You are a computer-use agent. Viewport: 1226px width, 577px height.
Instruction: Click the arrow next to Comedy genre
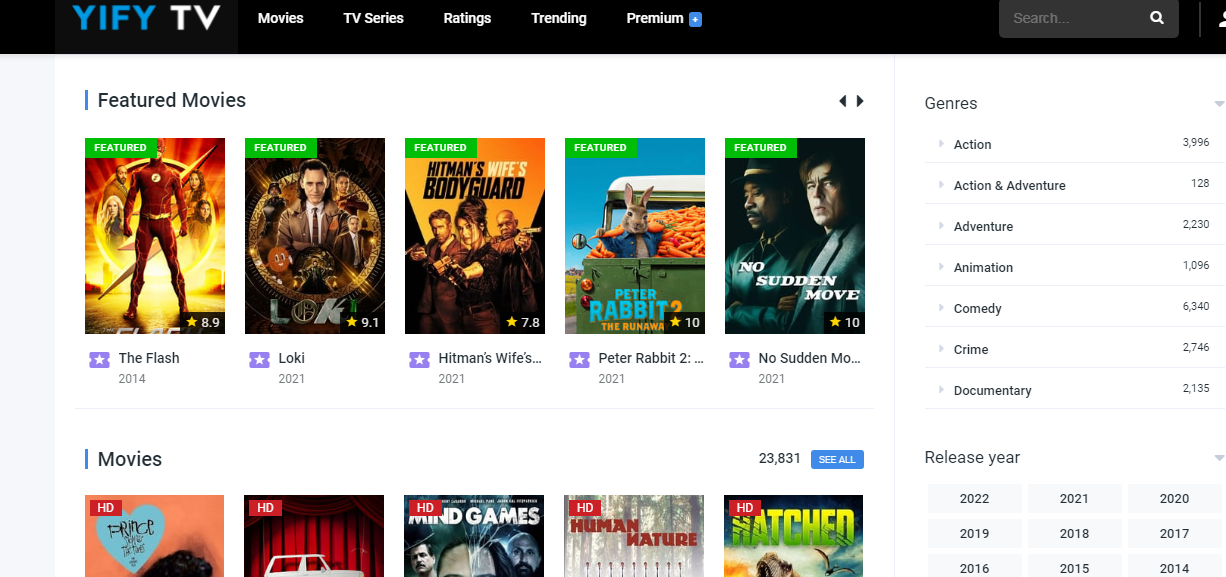[x=941, y=308]
